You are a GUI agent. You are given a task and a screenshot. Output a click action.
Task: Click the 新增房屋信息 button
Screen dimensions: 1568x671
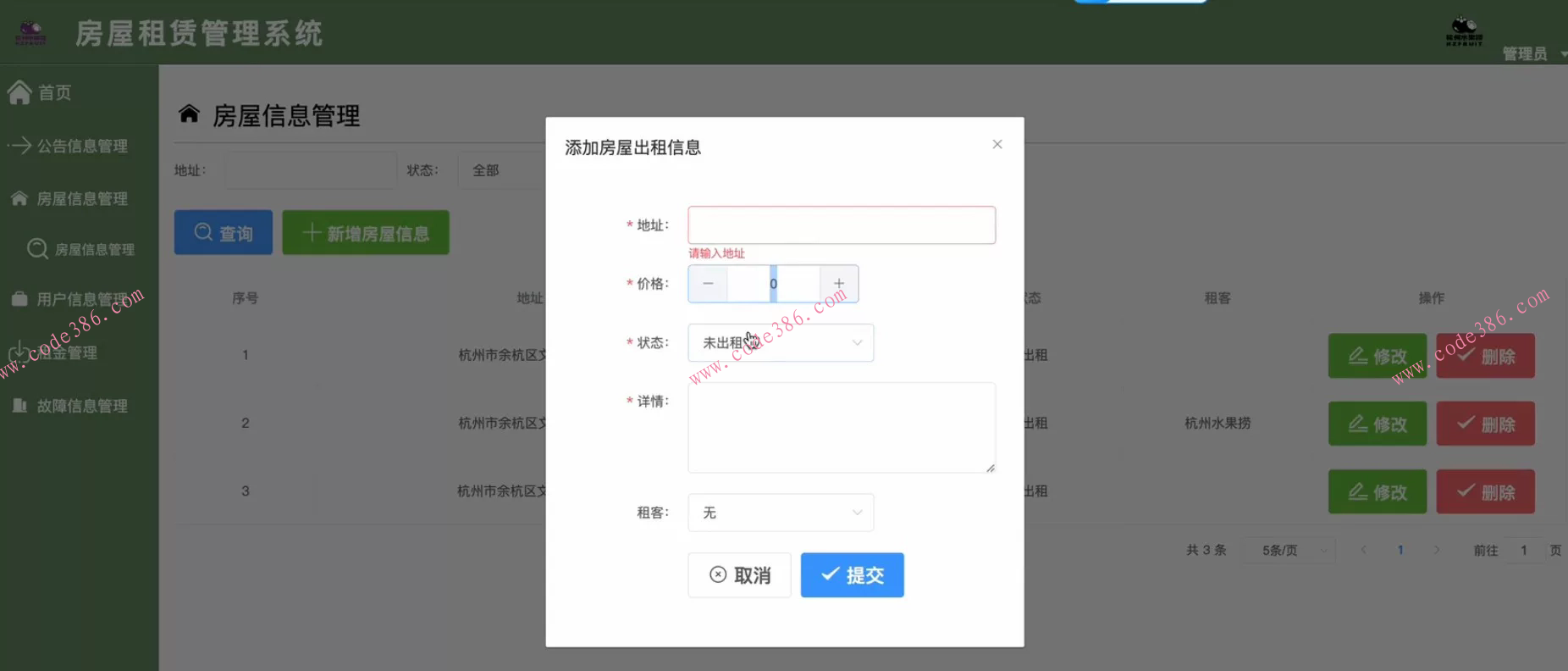pyautogui.click(x=366, y=232)
